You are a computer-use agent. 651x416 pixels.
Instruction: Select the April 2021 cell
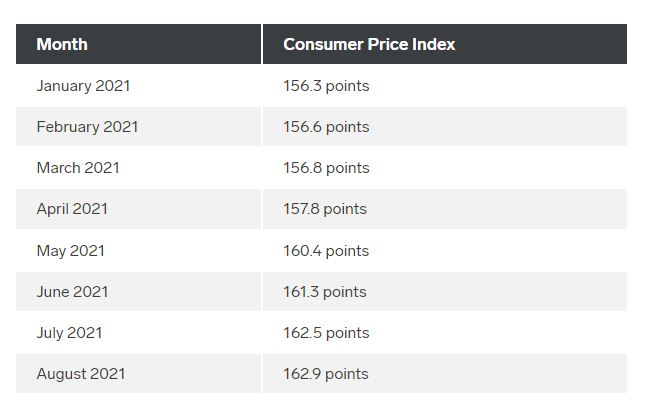point(138,209)
